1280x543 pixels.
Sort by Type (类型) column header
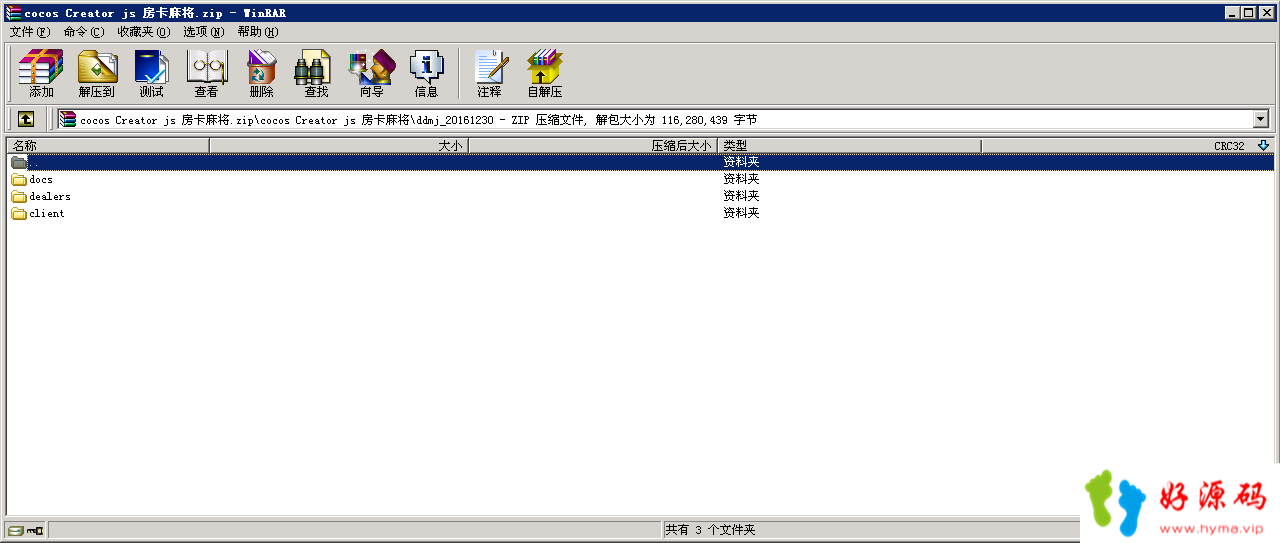coord(849,145)
